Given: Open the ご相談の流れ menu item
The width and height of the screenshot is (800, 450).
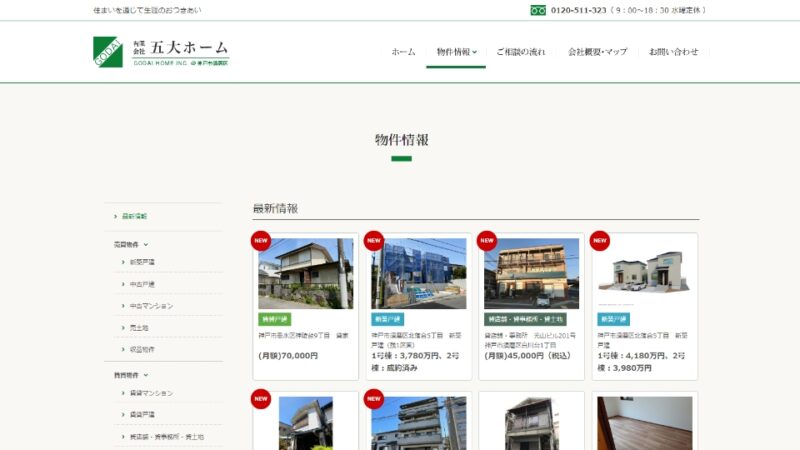Looking at the screenshot, I should 520,52.
